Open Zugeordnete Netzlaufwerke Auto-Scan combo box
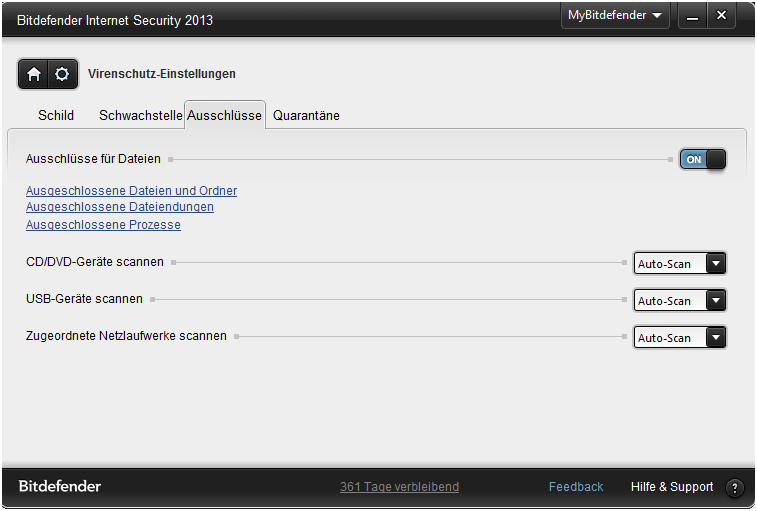 click(680, 338)
